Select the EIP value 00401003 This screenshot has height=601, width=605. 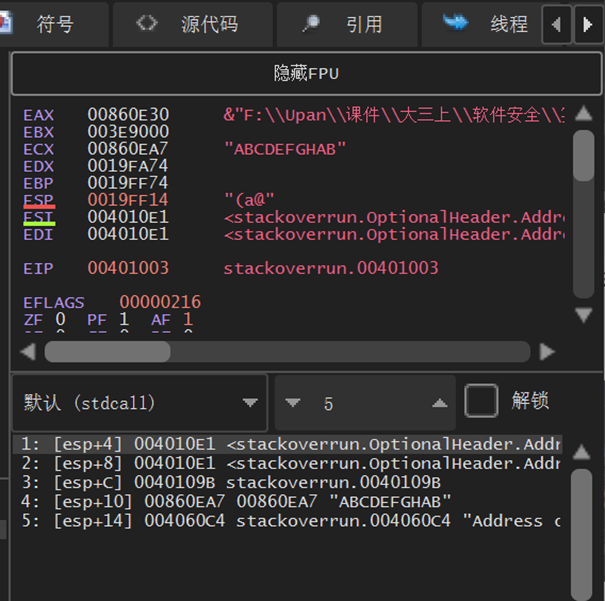pyautogui.click(x=128, y=268)
